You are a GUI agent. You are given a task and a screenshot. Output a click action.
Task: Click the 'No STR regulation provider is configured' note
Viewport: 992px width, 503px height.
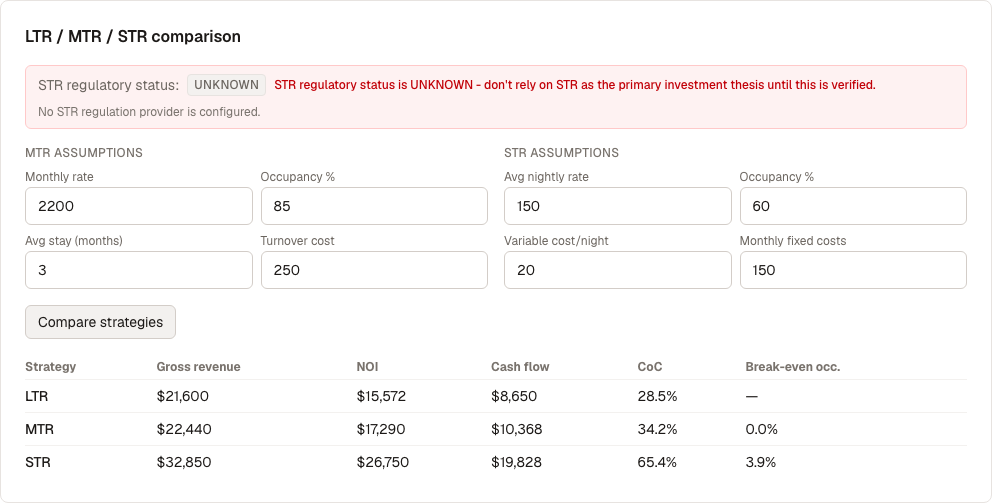149,112
